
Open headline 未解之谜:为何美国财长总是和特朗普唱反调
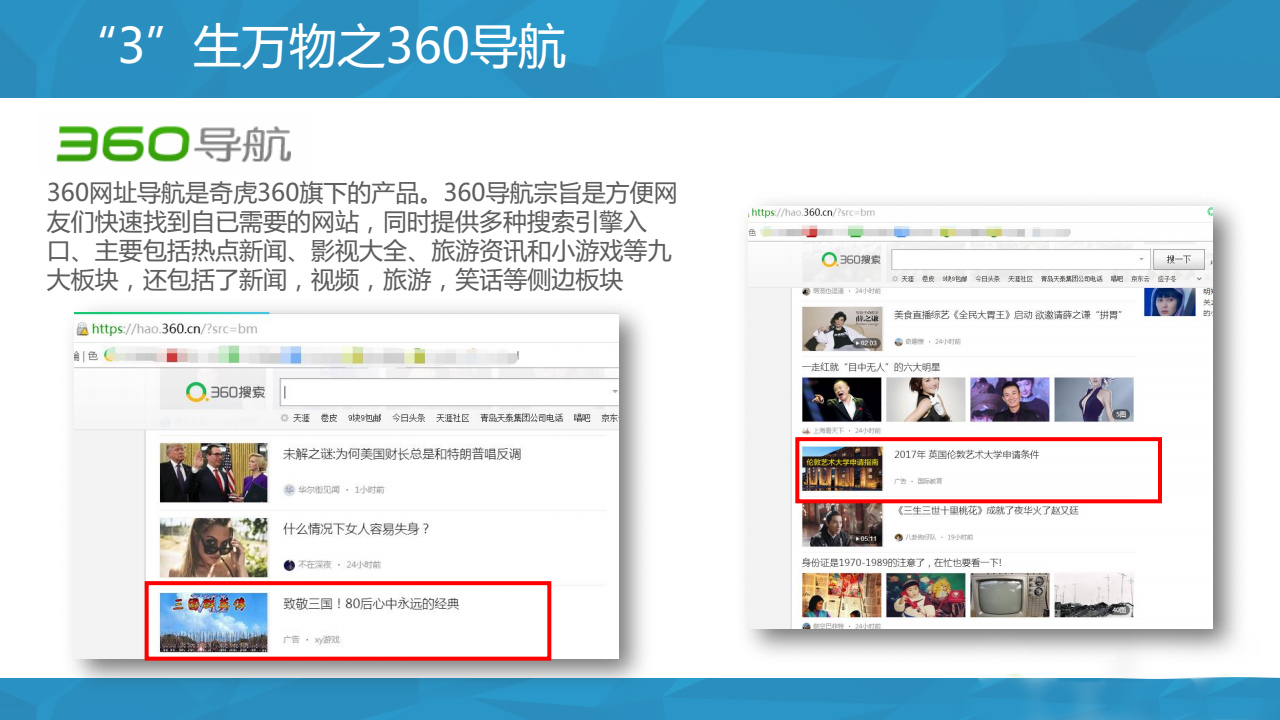click(x=401, y=454)
